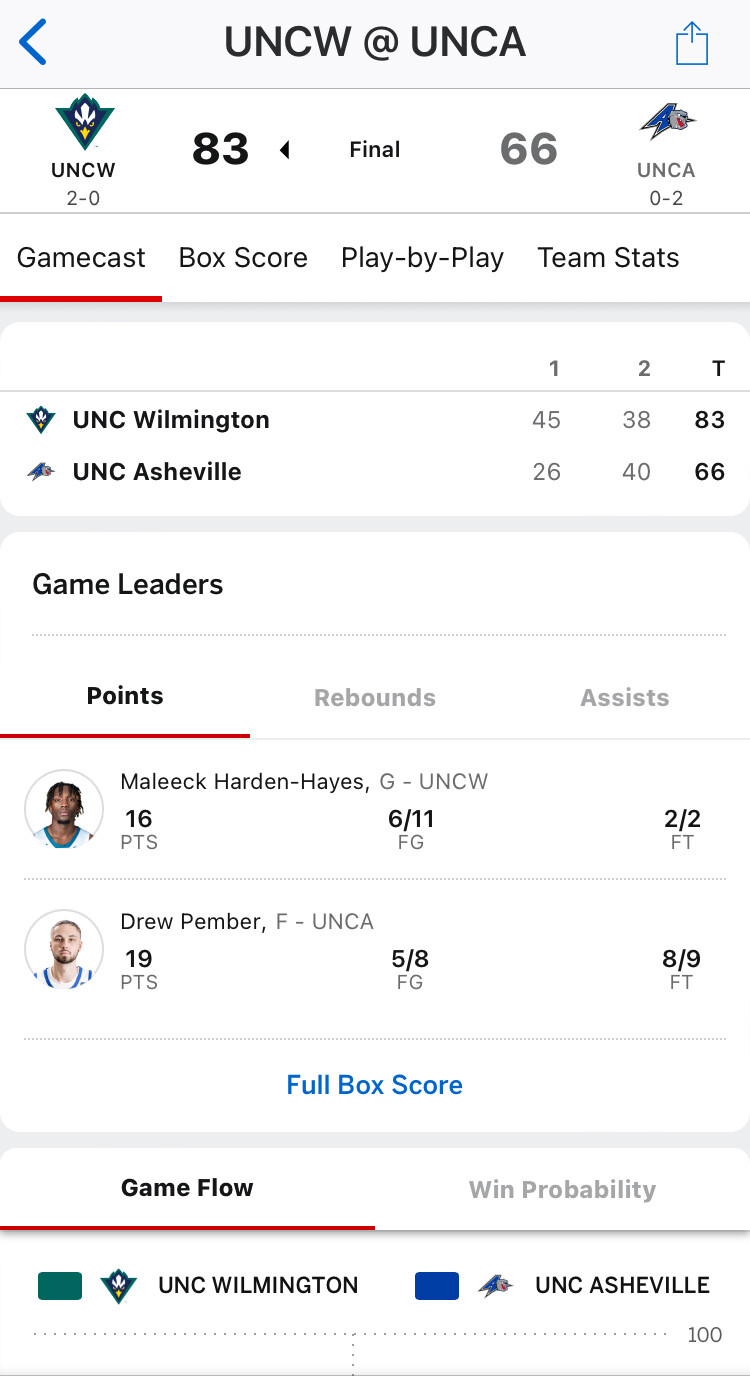Image resolution: width=750 pixels, height=1376 pixels.
Task: Open Maleeck Harden-Hayes player photo
Action: [64, 809]
